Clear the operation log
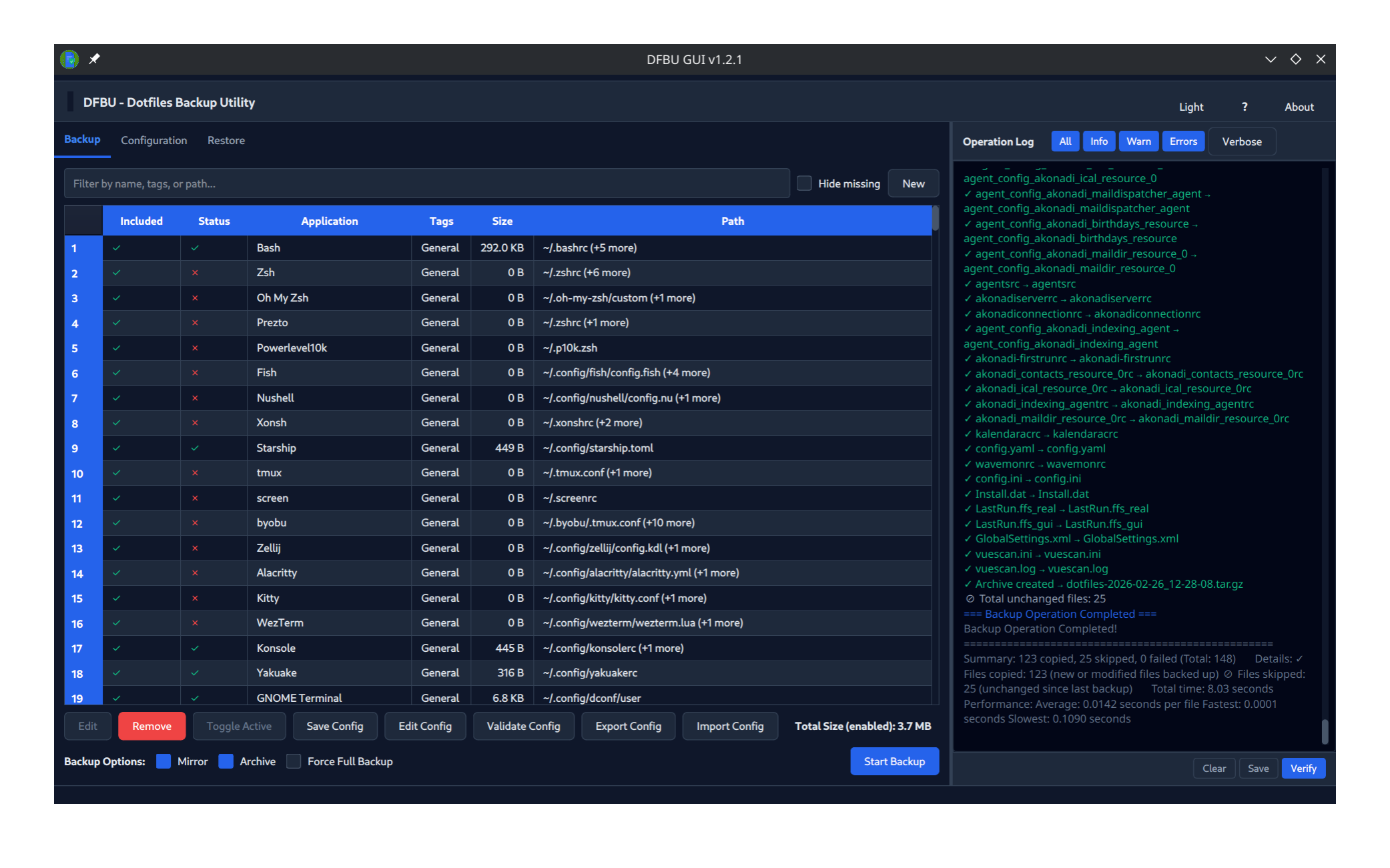The height and width of the screenshot is (868, 1390). click(x=1214, y=768)
